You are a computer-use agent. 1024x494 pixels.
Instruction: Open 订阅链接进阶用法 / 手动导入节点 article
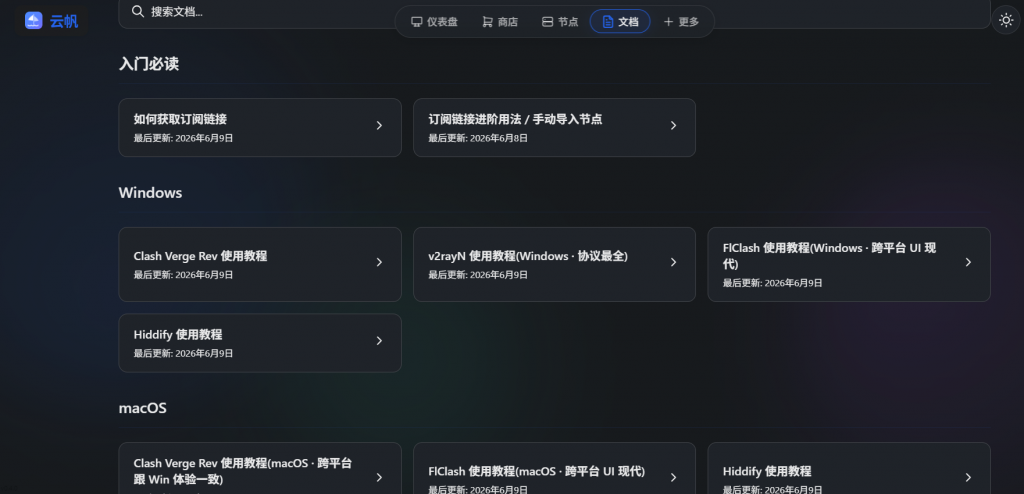[554, 127]
